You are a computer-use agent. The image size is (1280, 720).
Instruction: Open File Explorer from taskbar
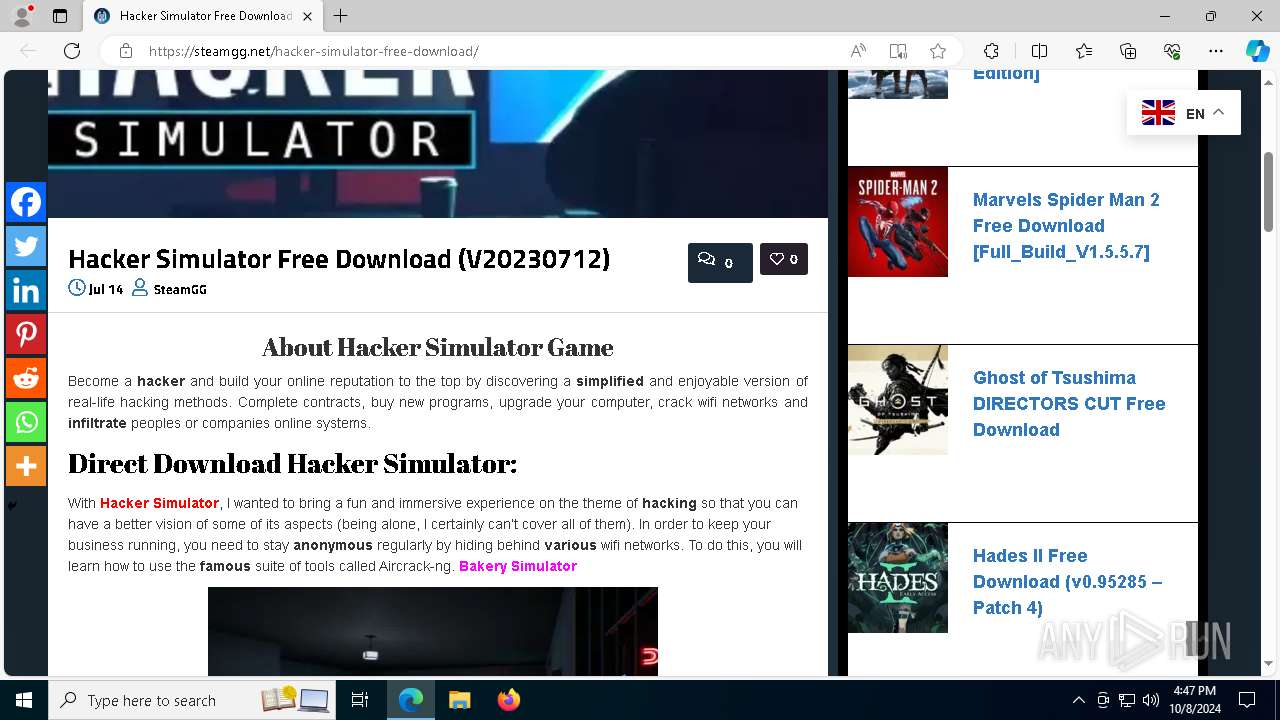pos(459,700)
